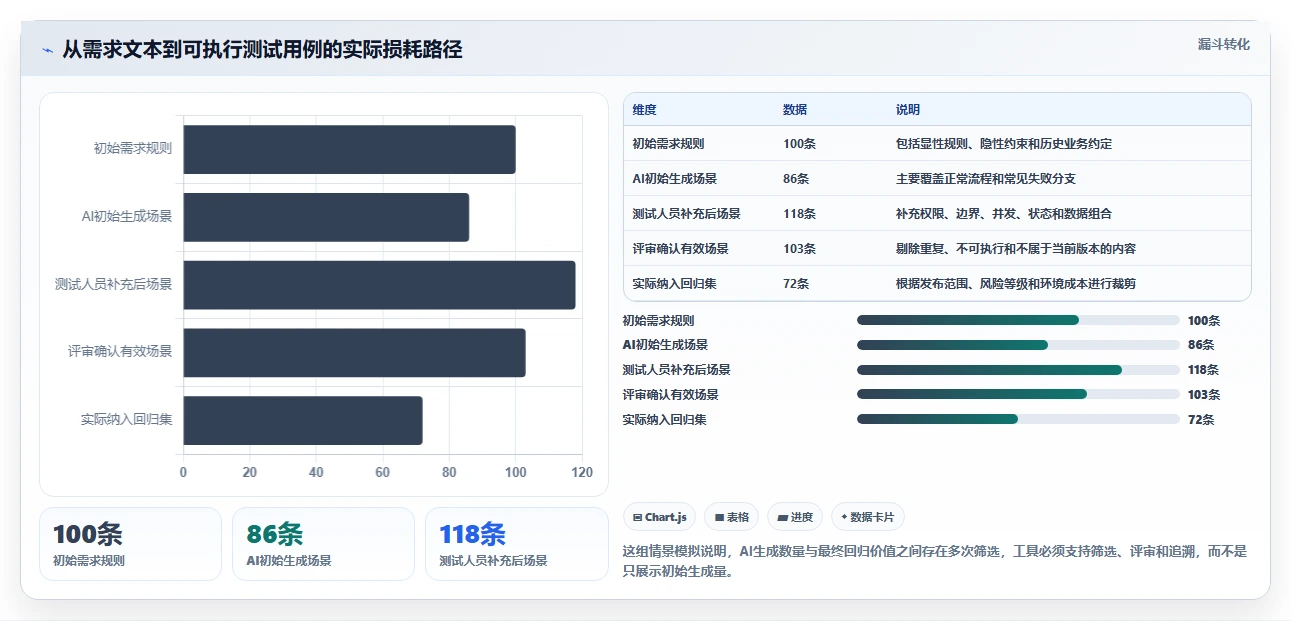Image resolution: width=1291 pixels, height=621 pixels.
Task: Click the 实际纳入回归集 label in the progress list
Action: pos(664,420)
